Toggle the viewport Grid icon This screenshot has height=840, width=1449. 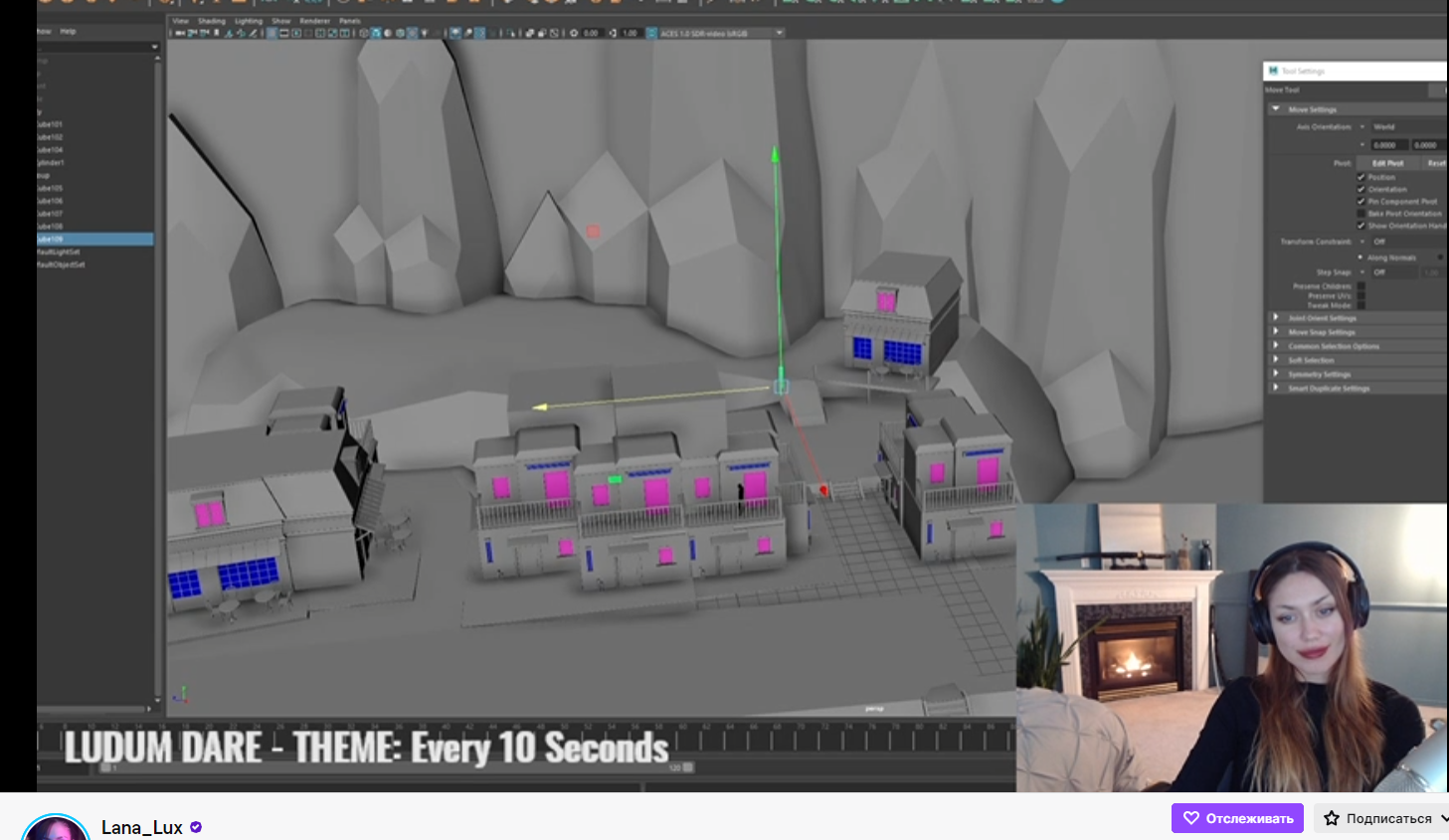(x=272, y=33)
